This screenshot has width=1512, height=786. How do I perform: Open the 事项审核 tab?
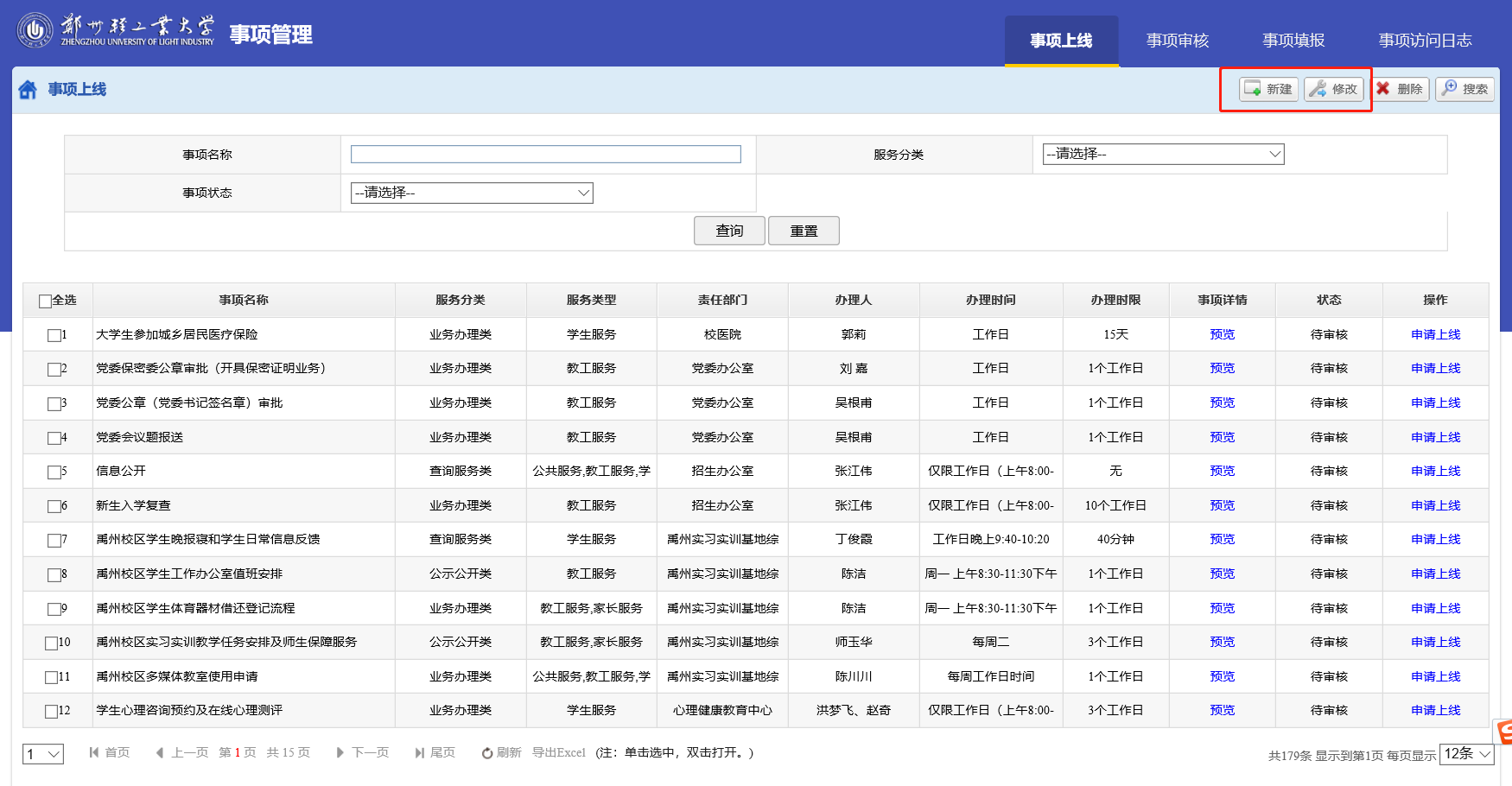click(x=1178, y=41)
